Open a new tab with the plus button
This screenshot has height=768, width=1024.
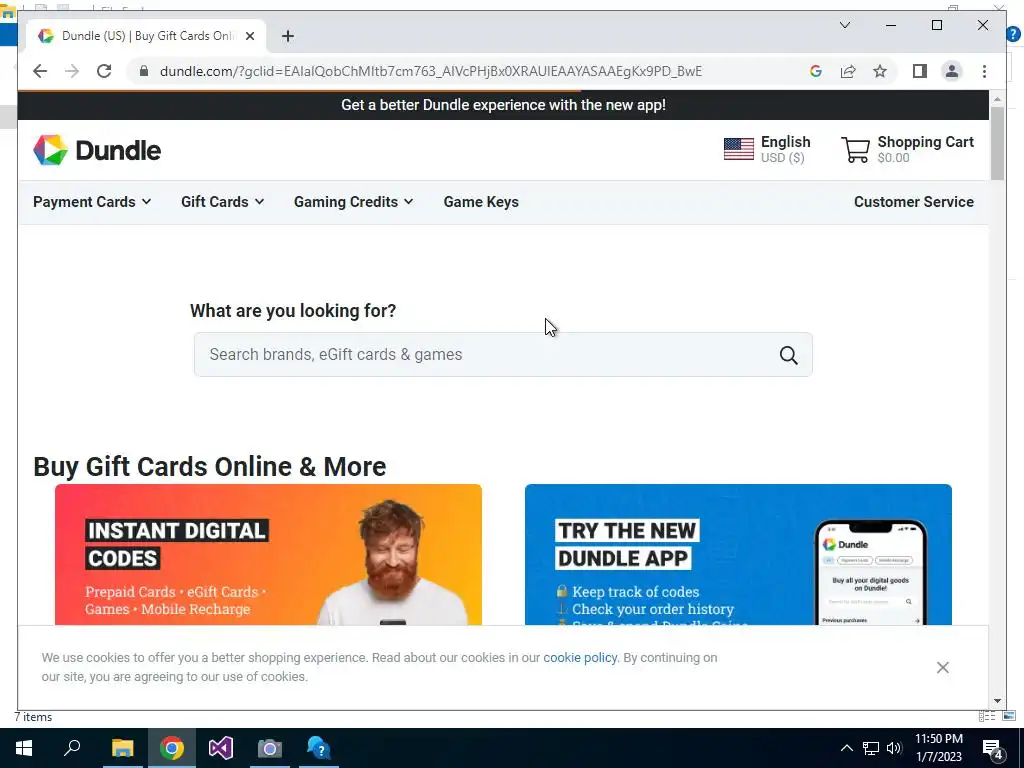pos(288,36)
